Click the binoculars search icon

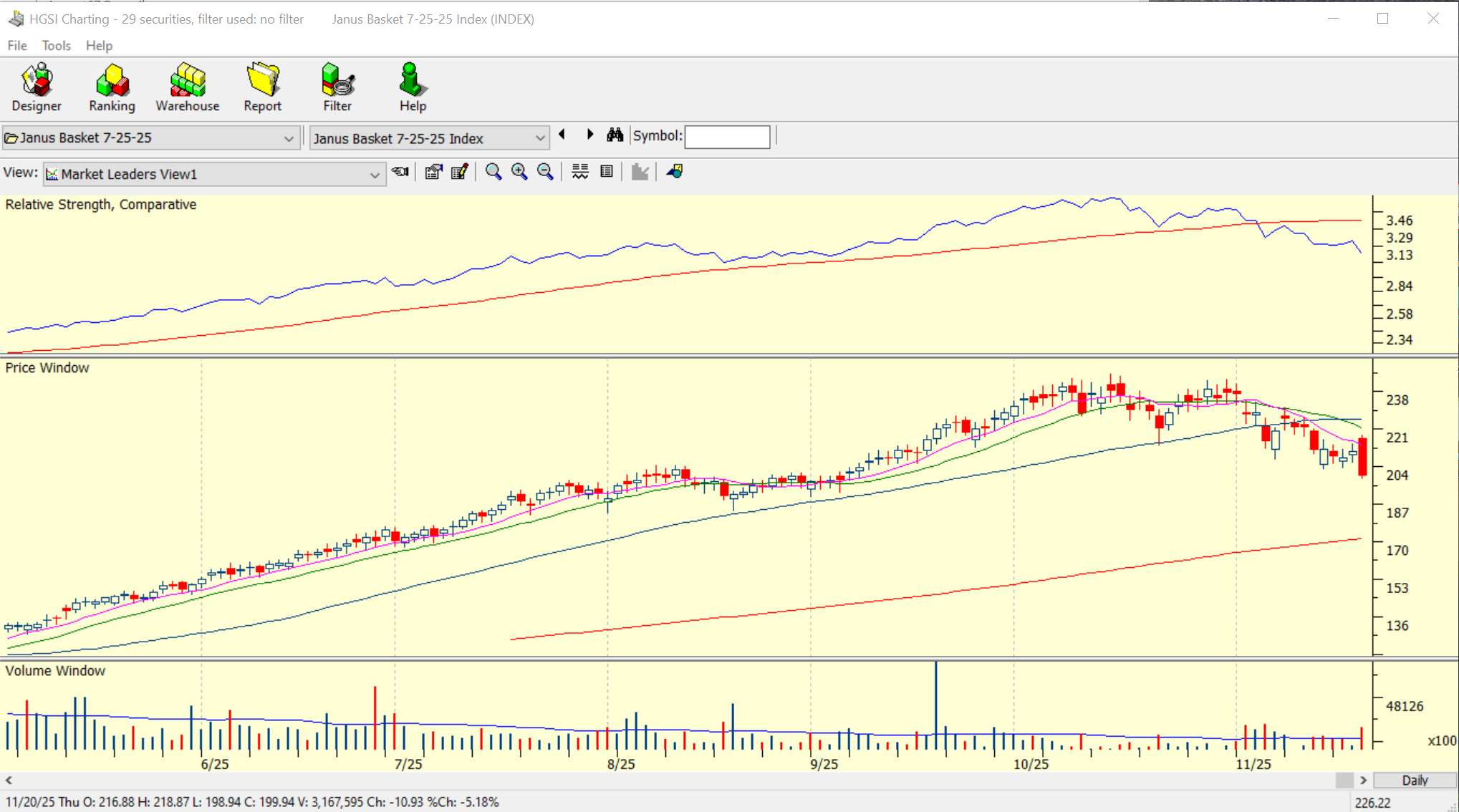(x=615, y=135)
